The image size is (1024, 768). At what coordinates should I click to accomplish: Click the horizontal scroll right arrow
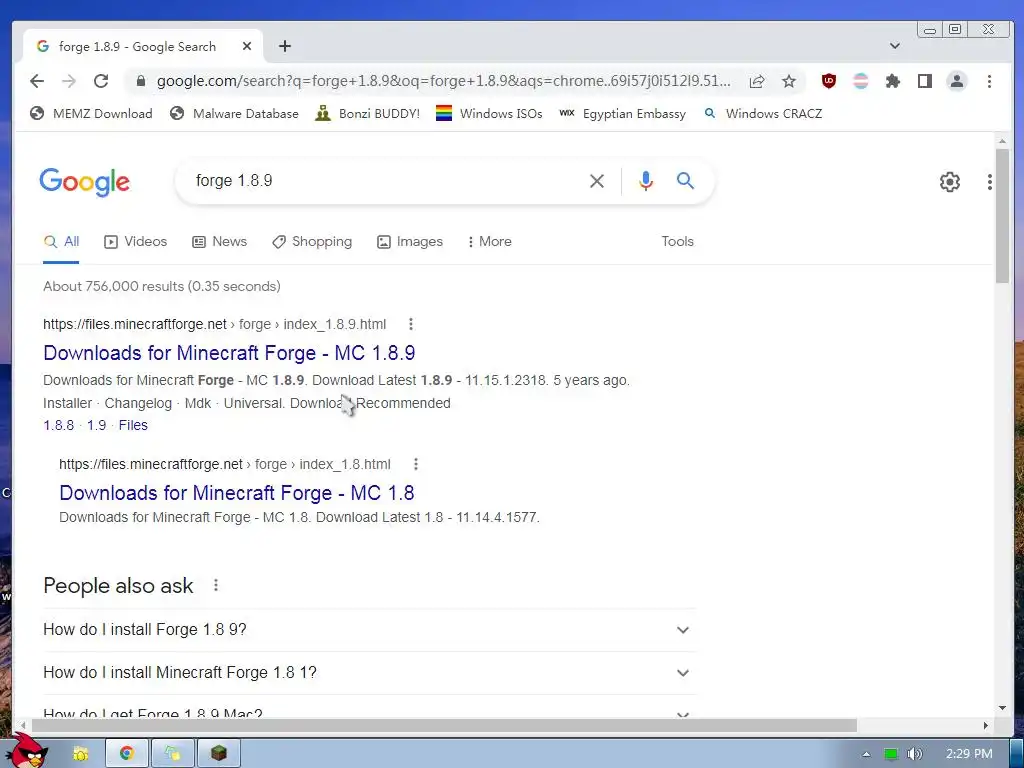pyautogui.click(x=985, y=726)
